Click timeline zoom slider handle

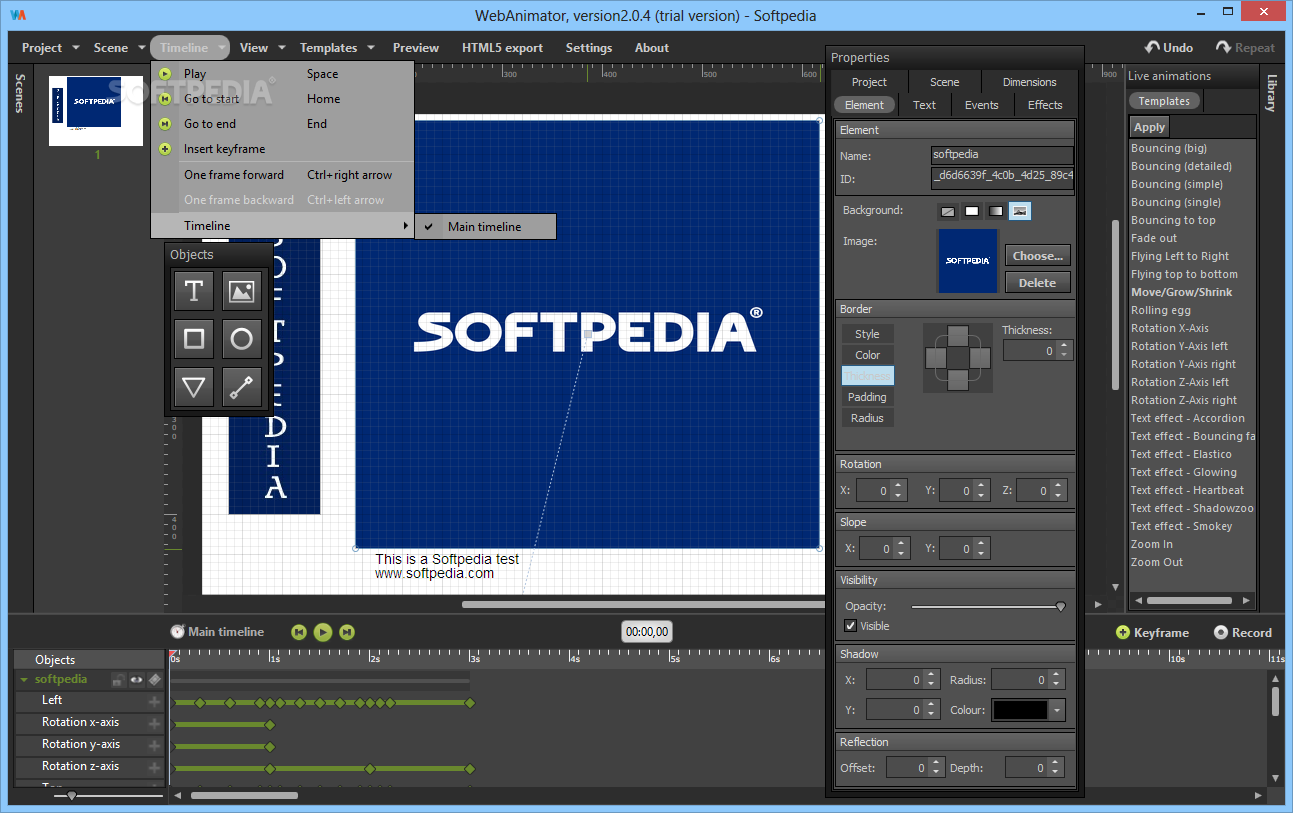pos(72,796)
